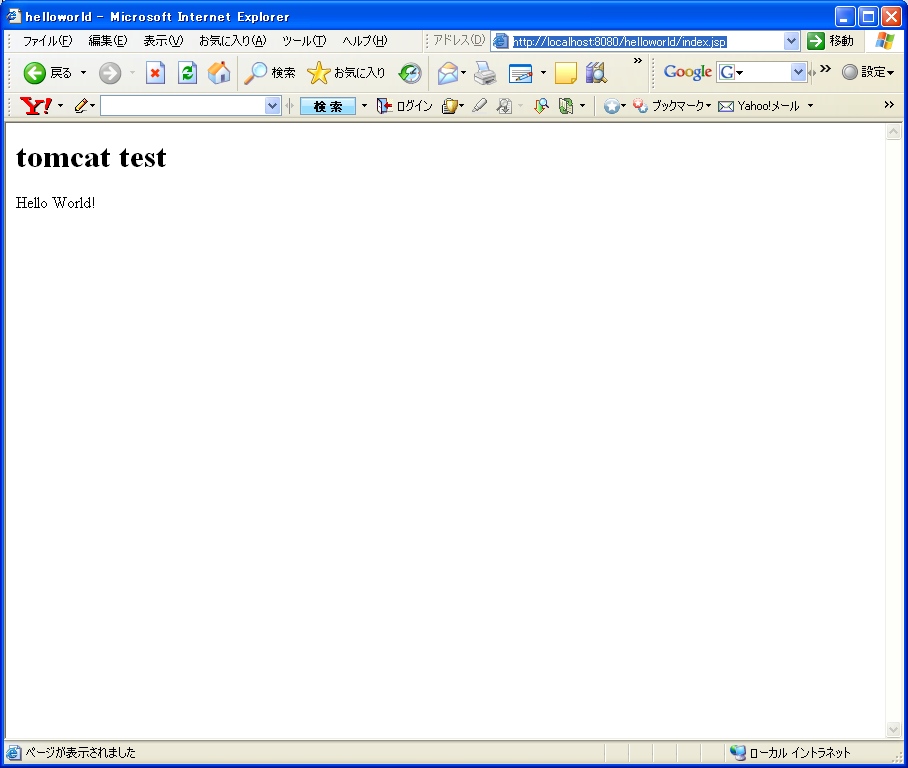The height and width of the screenshot is (768, 908).
Task: Click the Yahoo toolbar blue star circle icon
Action: tap(611, 106)
